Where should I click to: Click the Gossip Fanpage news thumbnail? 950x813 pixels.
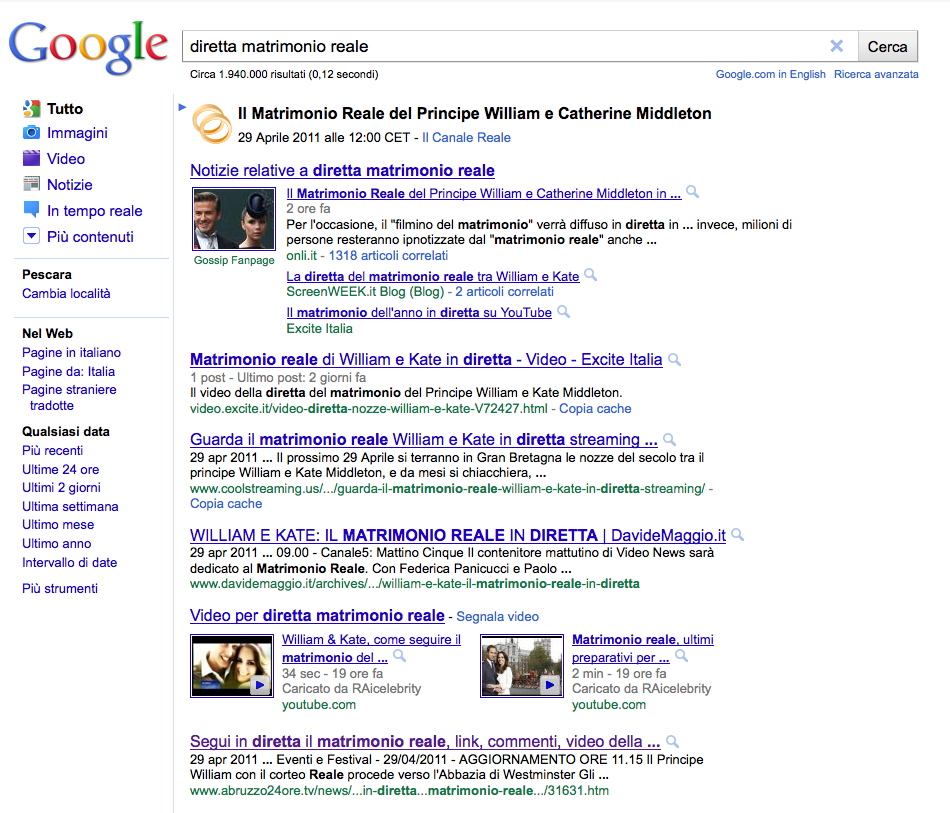234,218
